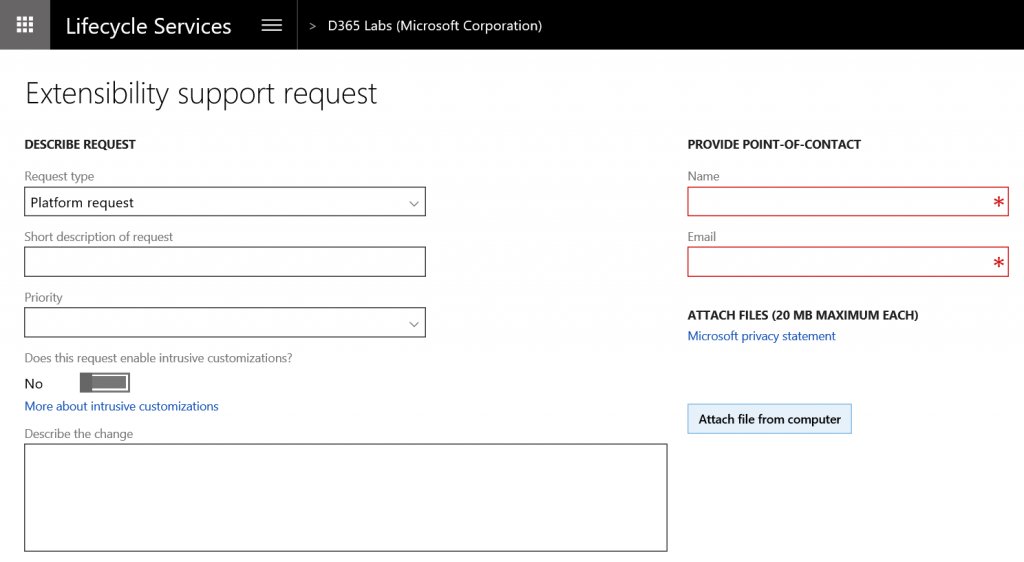The width and height of the screenshot is (1024, 562).
Task: Open D365 Labs (Microsoft Corporation) breadcrumb
Action: point(434,25)
